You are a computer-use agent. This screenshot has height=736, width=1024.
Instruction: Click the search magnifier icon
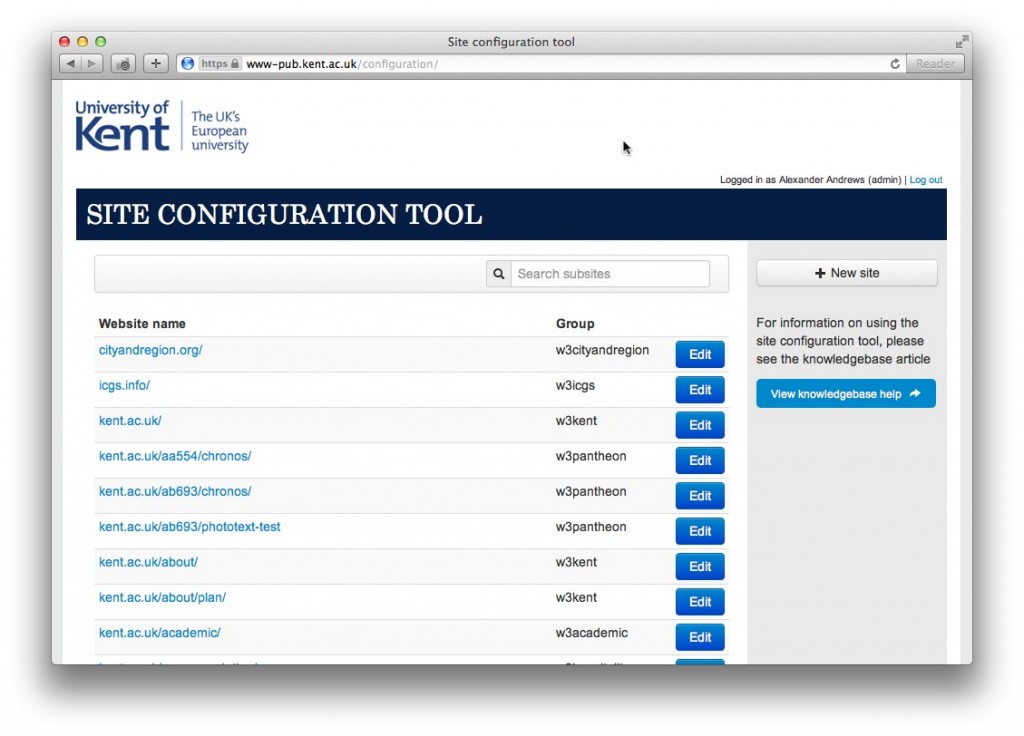pyautogui.click(x=498, y=274)
